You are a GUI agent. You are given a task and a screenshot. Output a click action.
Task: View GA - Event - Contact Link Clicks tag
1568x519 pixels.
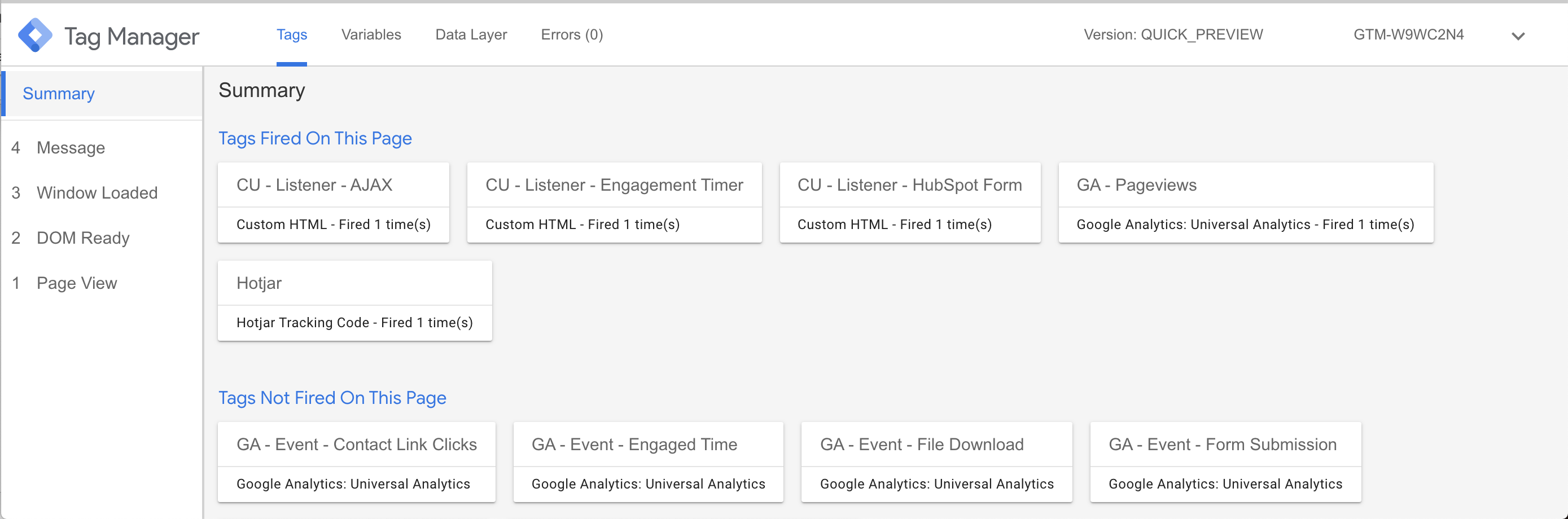[356, 462]
